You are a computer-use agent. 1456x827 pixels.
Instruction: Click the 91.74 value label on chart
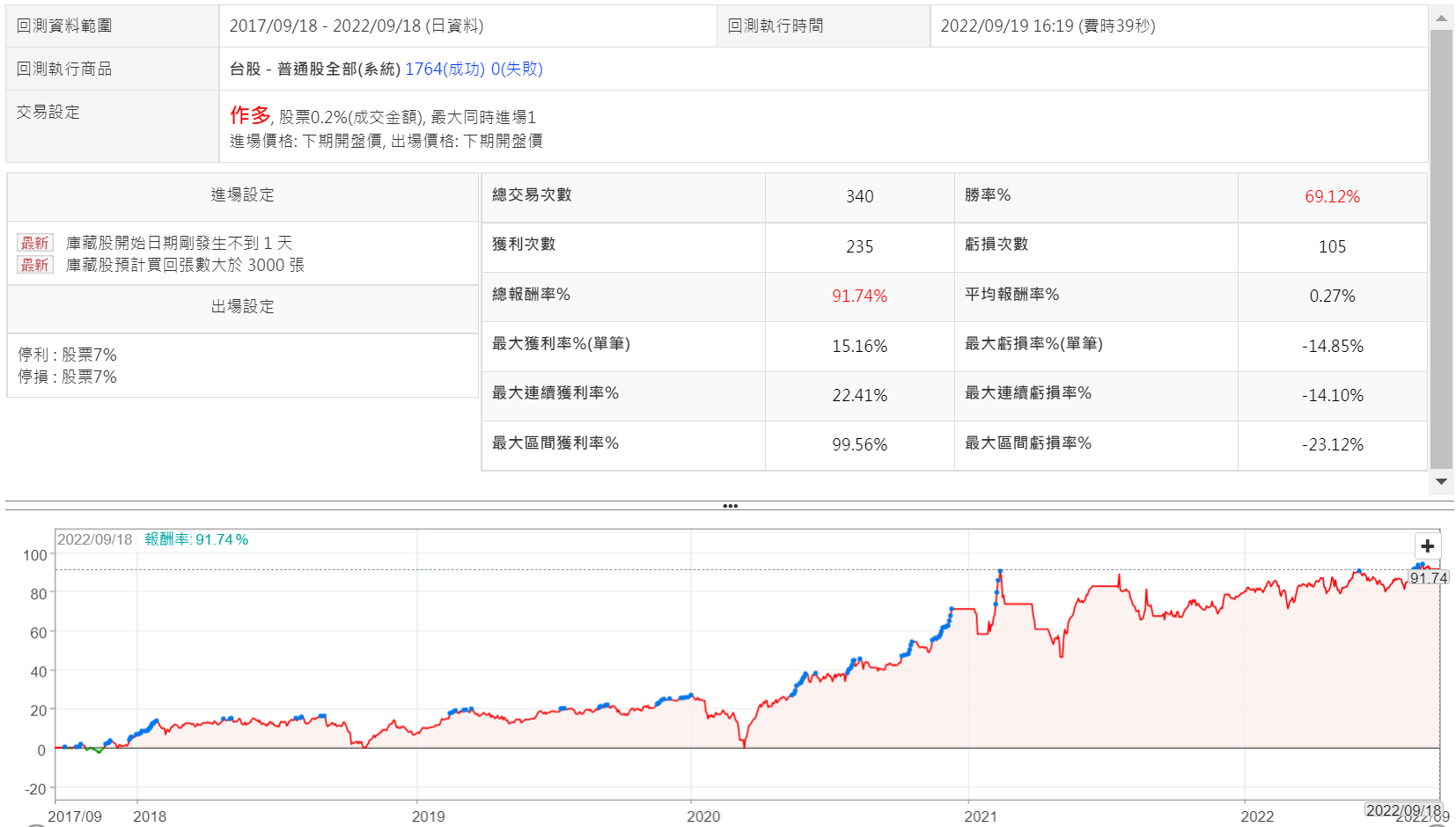point(1428,578)
